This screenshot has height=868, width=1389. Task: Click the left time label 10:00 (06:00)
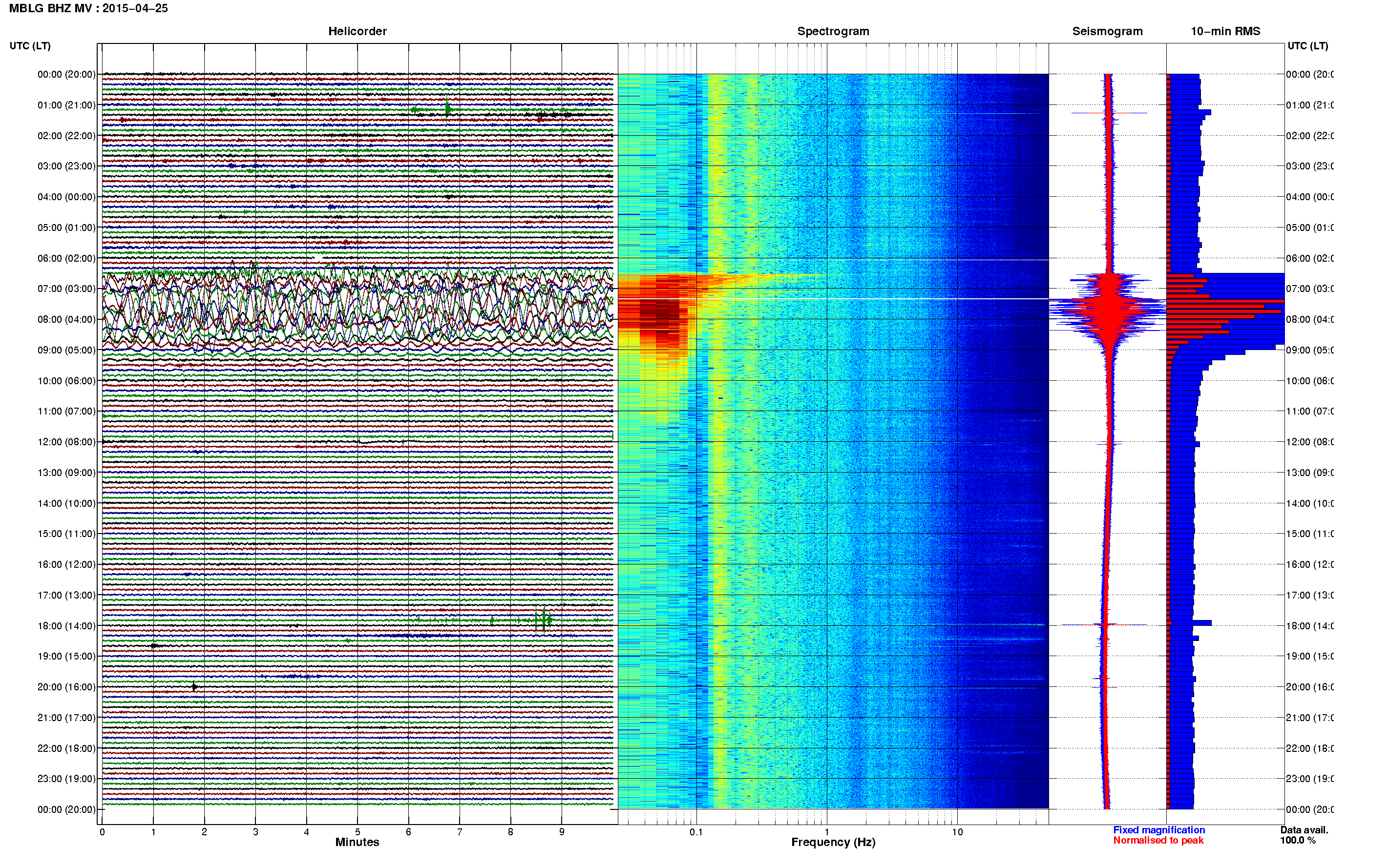(66, 381)
